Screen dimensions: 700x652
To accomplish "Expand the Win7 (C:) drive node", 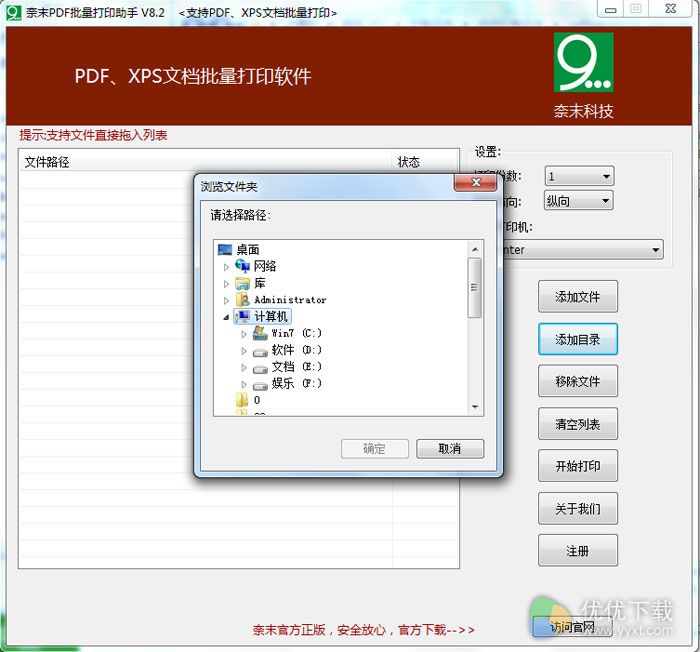I will coord(244,334).
